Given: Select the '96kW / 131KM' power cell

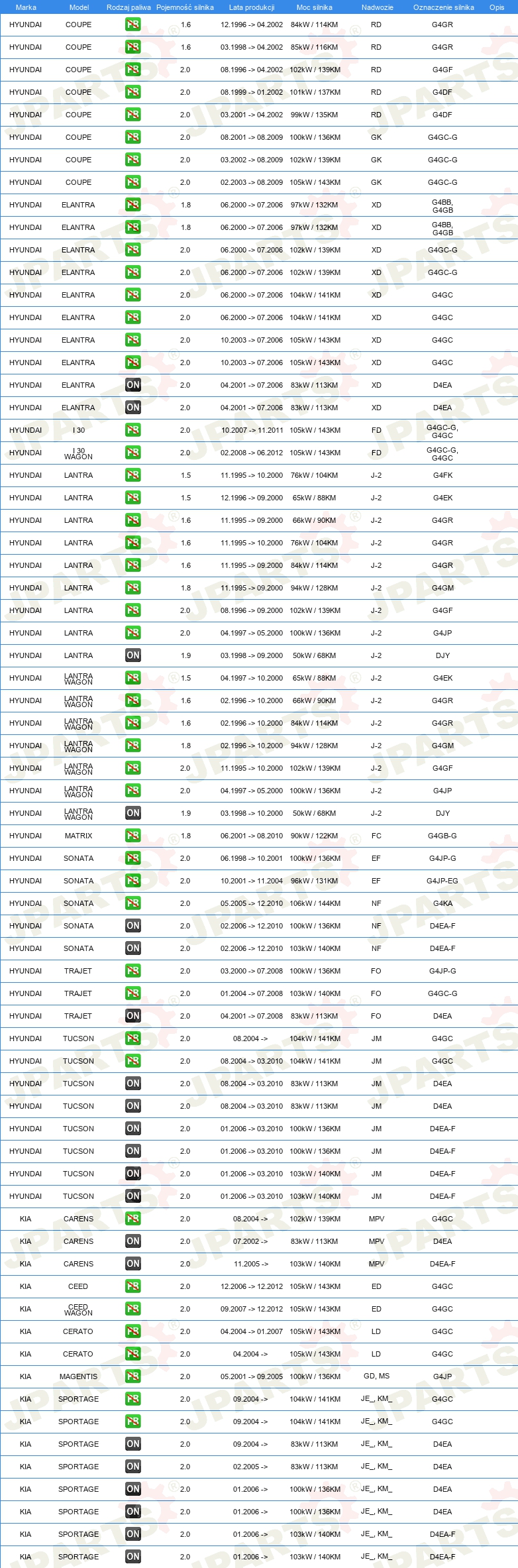Looking at the screenshot, I should click(x=314, y=881).
